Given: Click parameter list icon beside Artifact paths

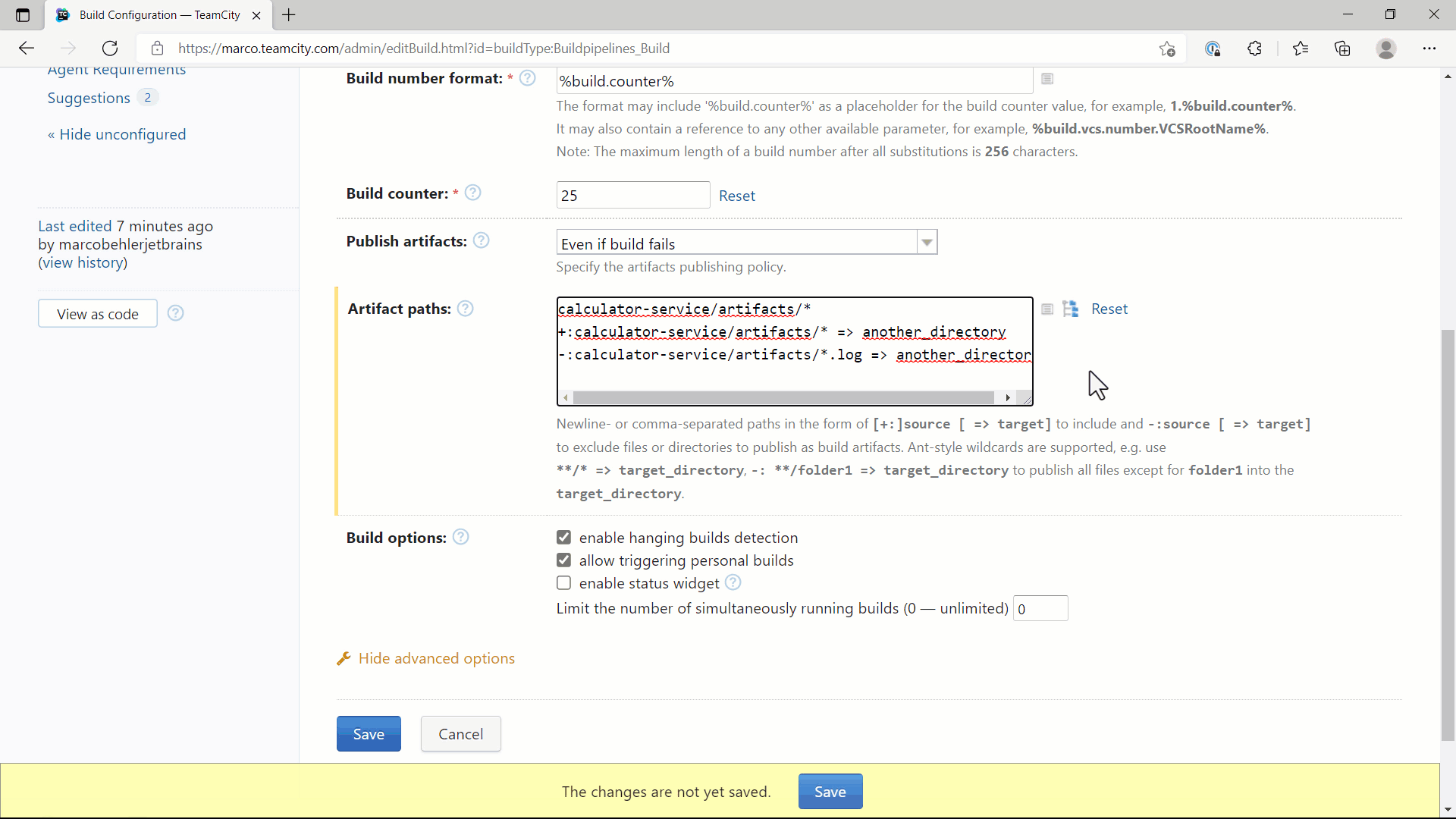Looking at the screenshot, I should pyautogui.click(x=1047, y=309).
